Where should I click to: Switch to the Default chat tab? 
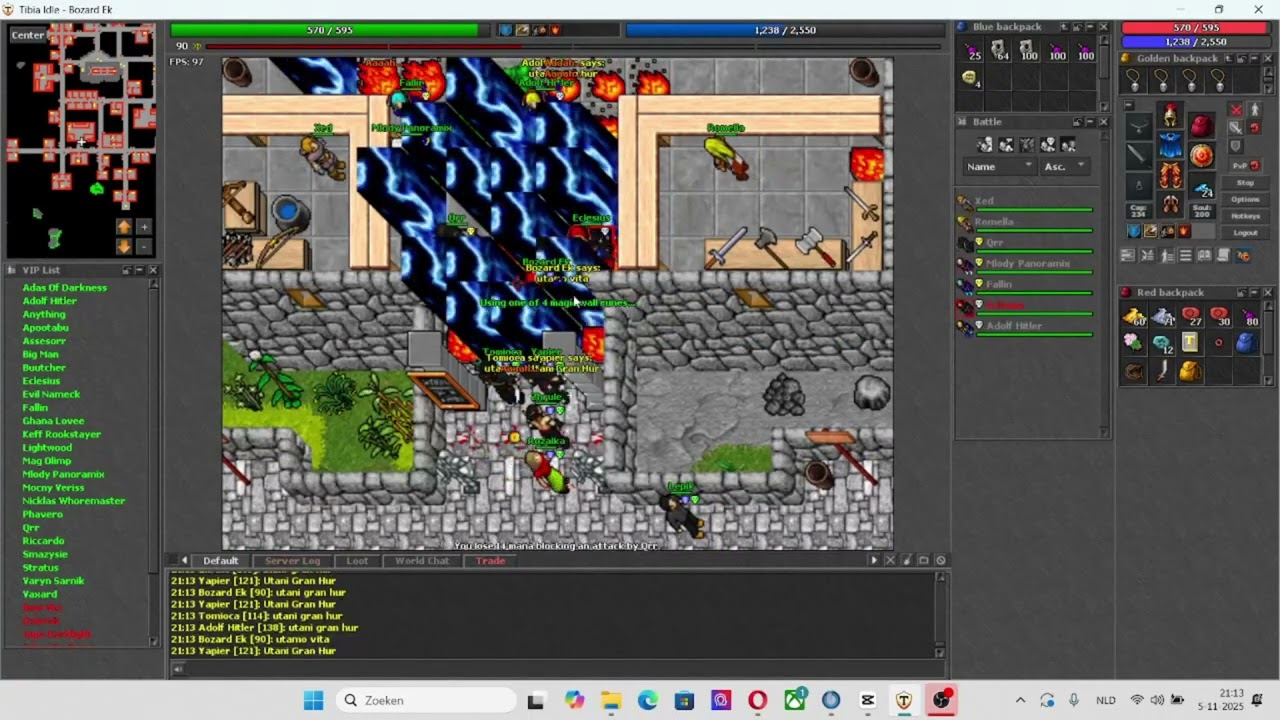click(221, 560)
